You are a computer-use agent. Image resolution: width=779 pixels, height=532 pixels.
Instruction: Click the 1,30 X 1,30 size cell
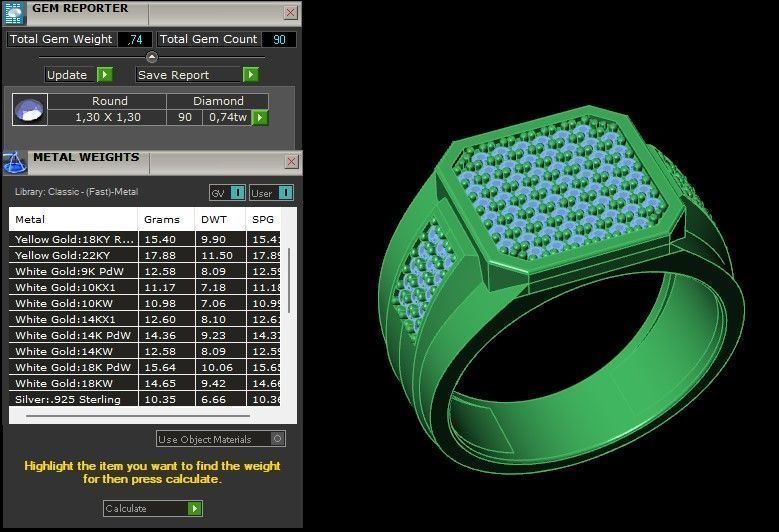click(x=107, y=117)
